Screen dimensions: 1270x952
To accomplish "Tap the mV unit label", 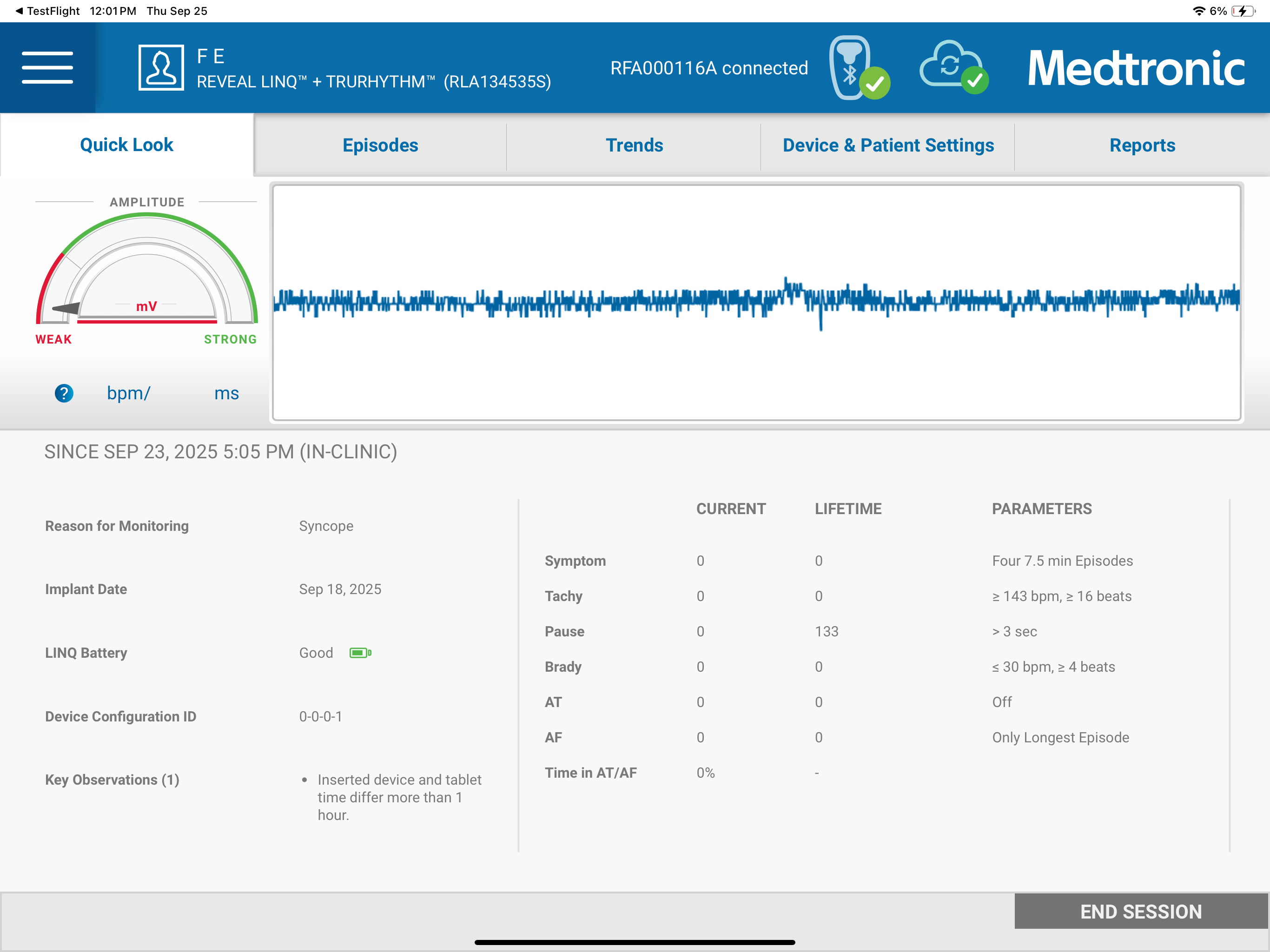I will tap(146, 307).
